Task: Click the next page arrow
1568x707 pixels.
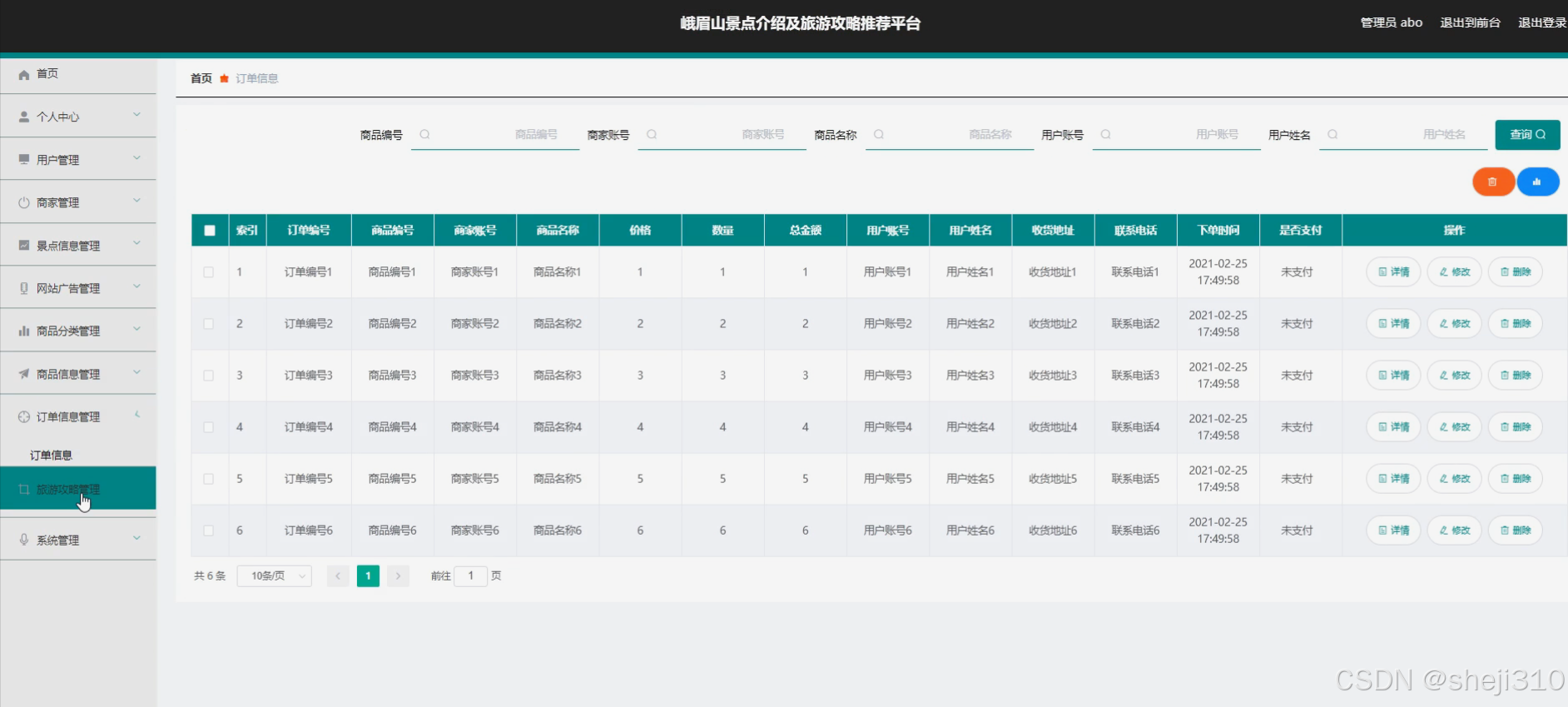Action: coord(398,576)
